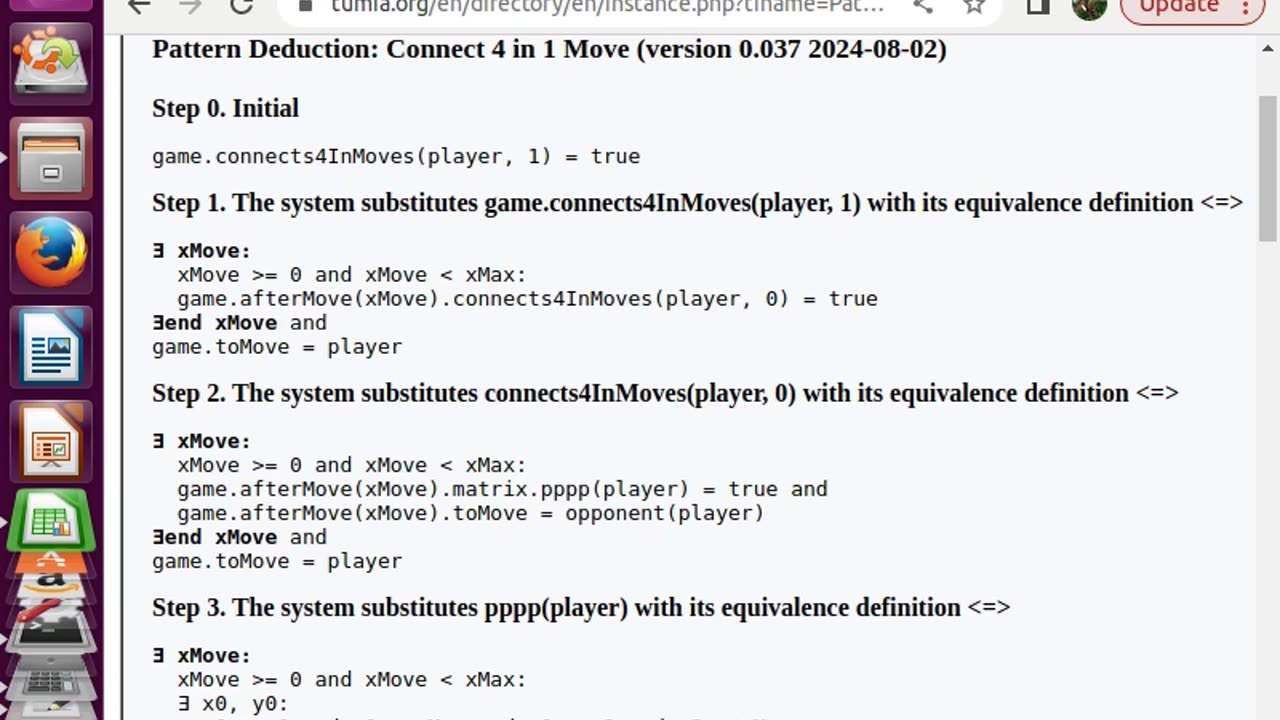The width and height of the screenshot is (1280, 720).
Task: Click the site info icon in address bar
Action: (x=306, y=6)
